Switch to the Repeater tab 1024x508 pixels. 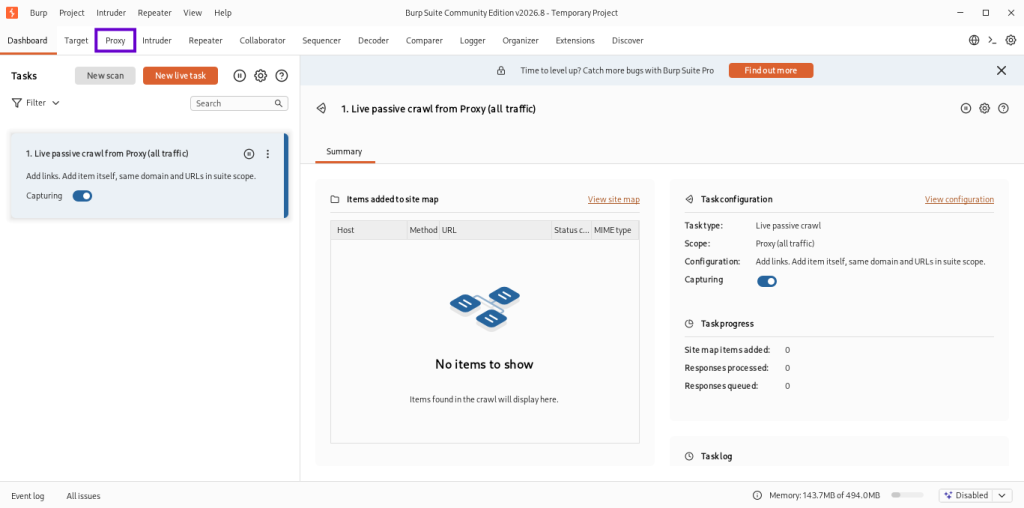206,40
